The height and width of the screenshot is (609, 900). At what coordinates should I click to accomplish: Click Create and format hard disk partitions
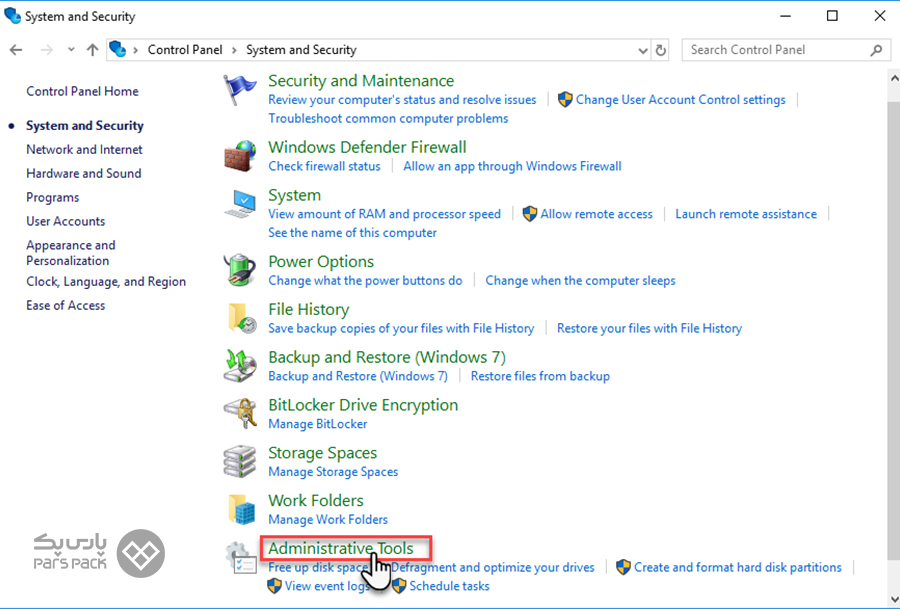(738, 568)
